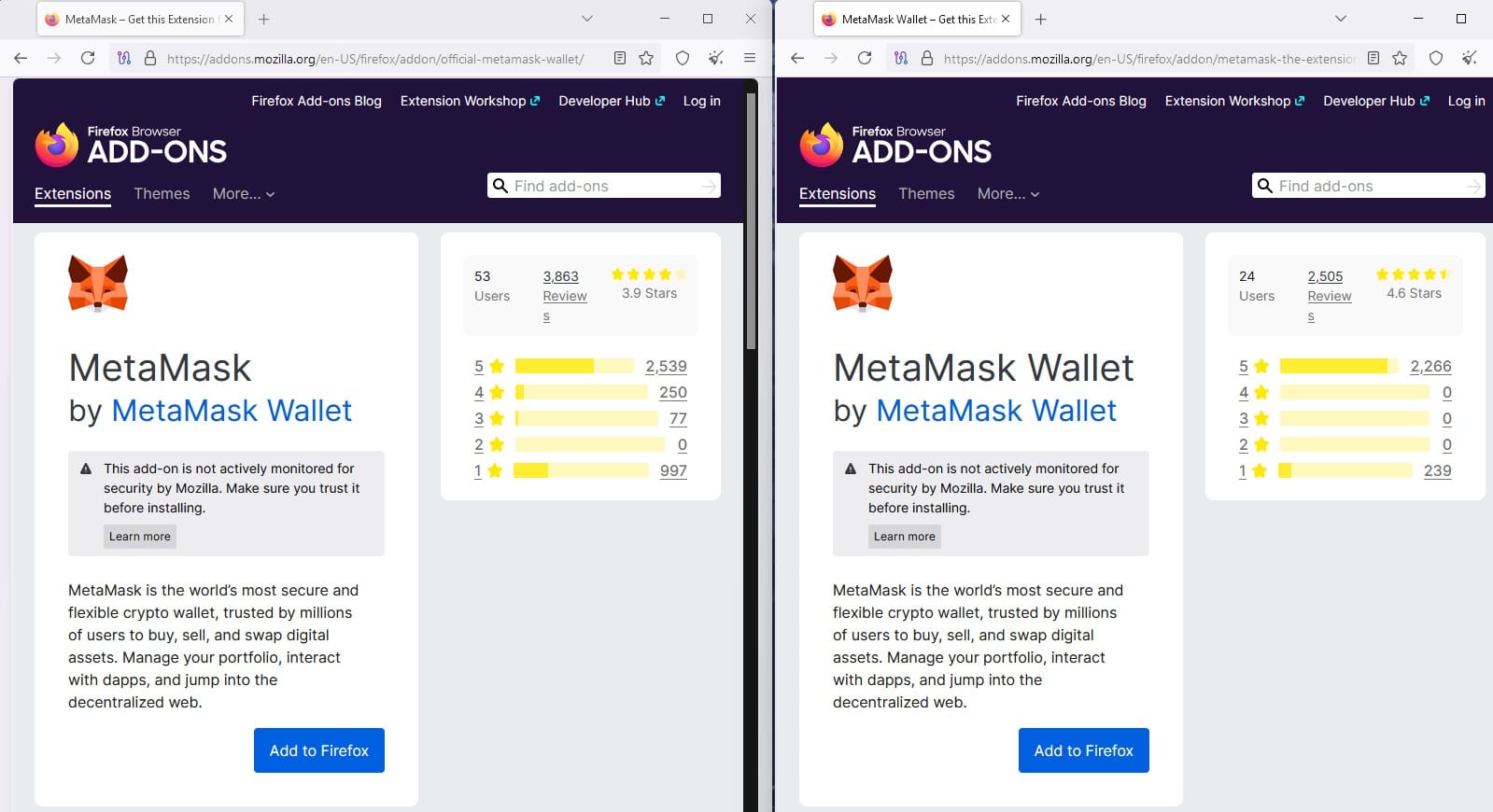Click Log in on left page
The image size is (1493, 812).
701,101
